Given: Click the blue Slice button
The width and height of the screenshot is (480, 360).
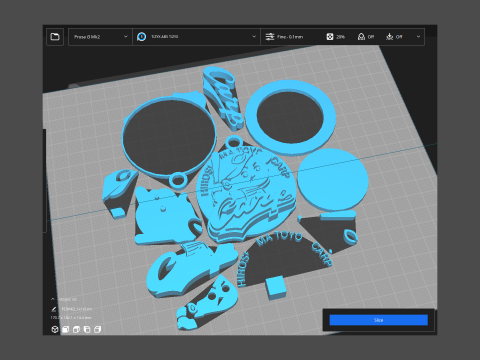Looking at the screenshot, I should coord(379,320).
